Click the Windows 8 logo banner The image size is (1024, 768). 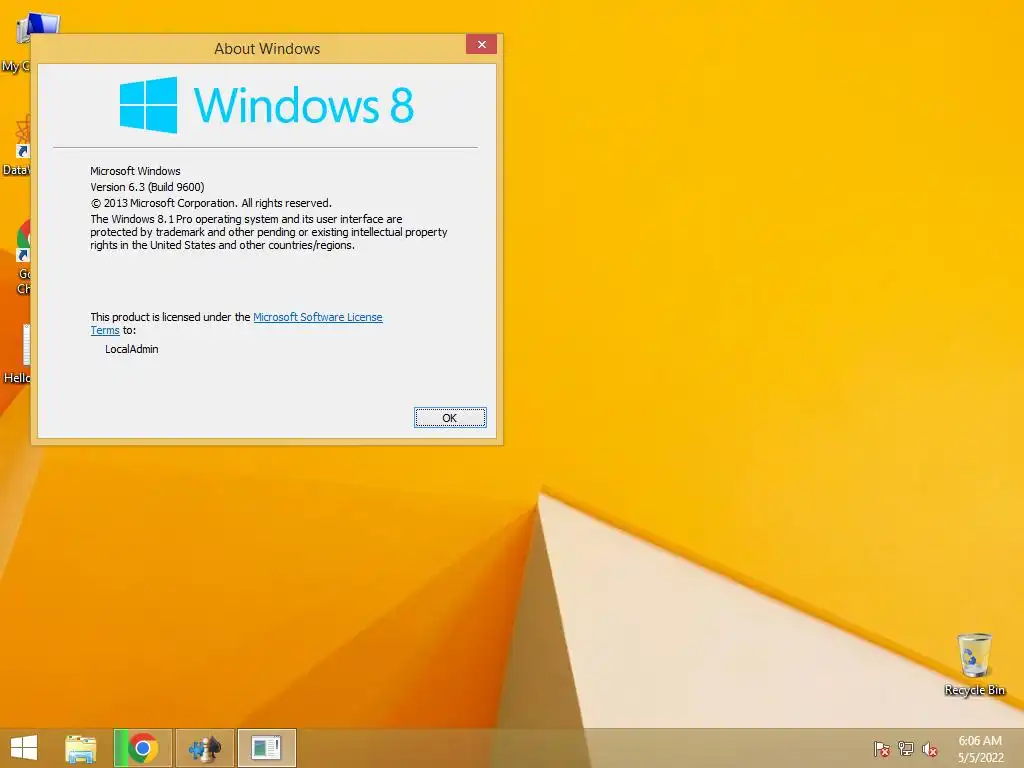pyautogui.click(x=266, y=105)
